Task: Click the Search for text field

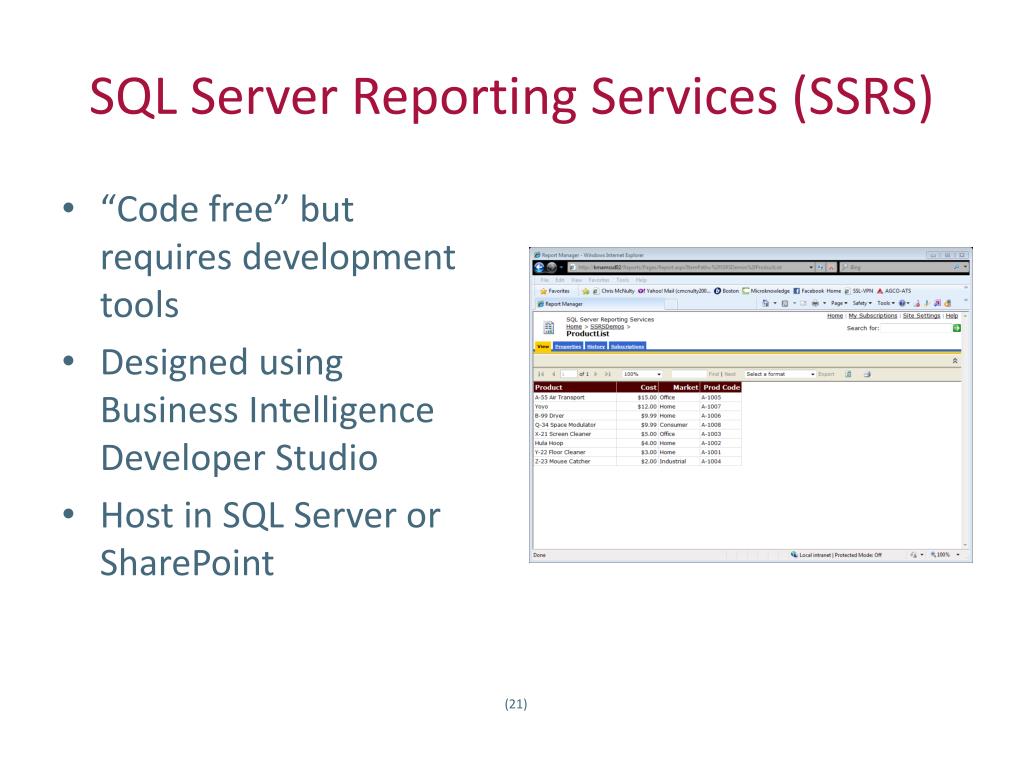Action: pos(916,328)
